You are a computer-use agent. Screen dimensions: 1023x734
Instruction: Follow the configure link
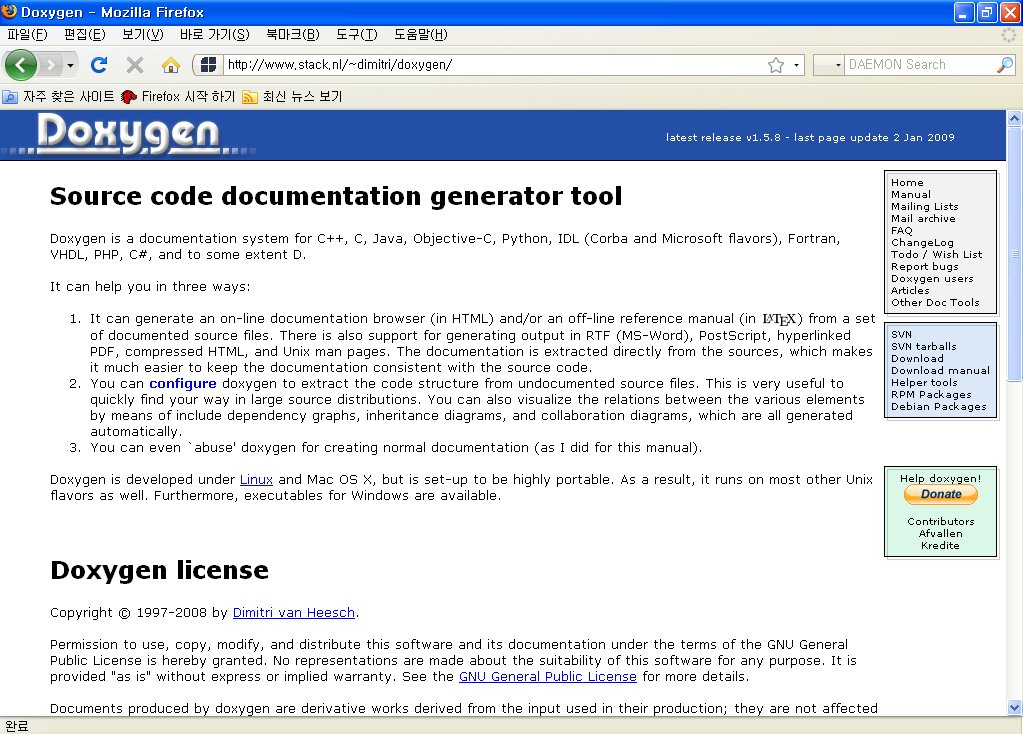click(x=183, y=384)
